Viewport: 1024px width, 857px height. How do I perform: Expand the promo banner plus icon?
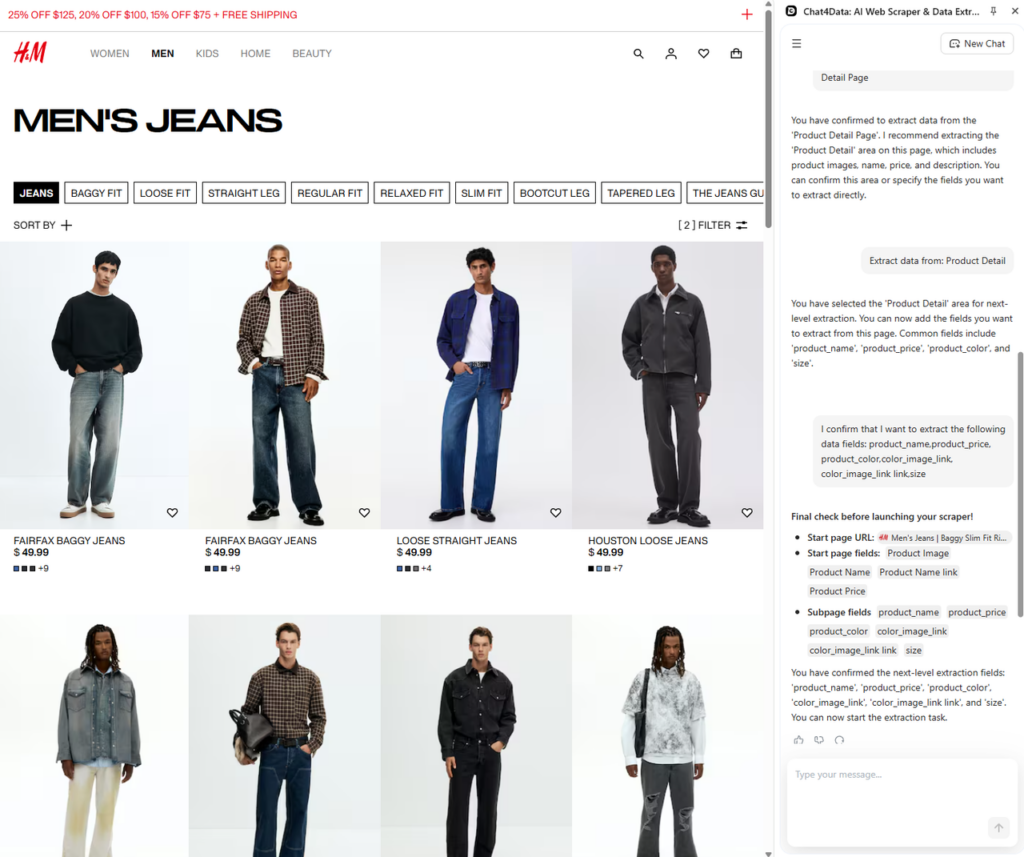[746, 15]
